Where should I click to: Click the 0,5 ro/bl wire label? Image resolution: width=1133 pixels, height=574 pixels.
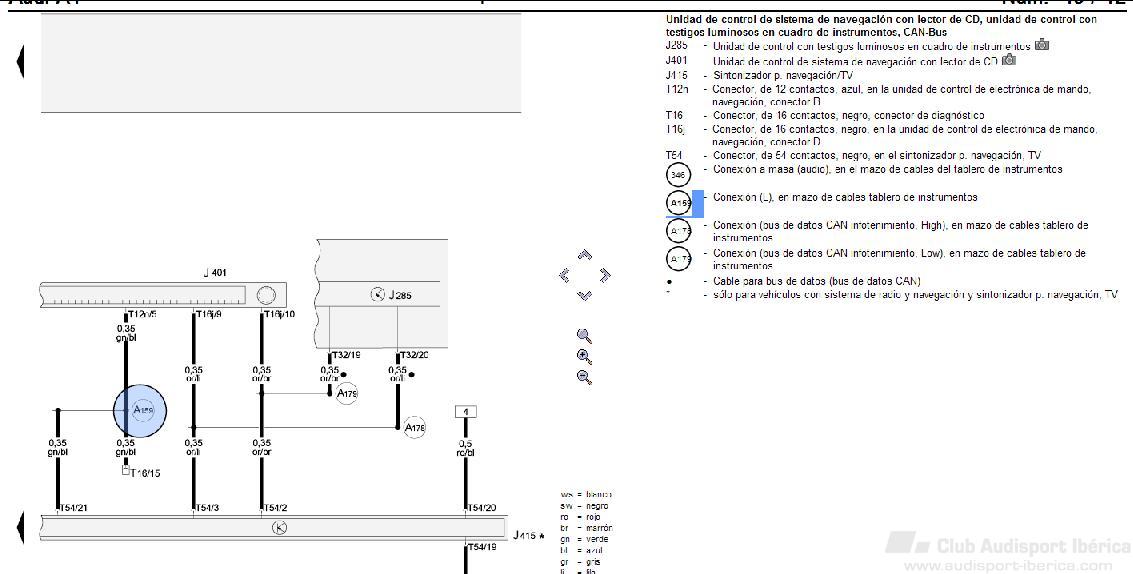(x=465, y=448)
